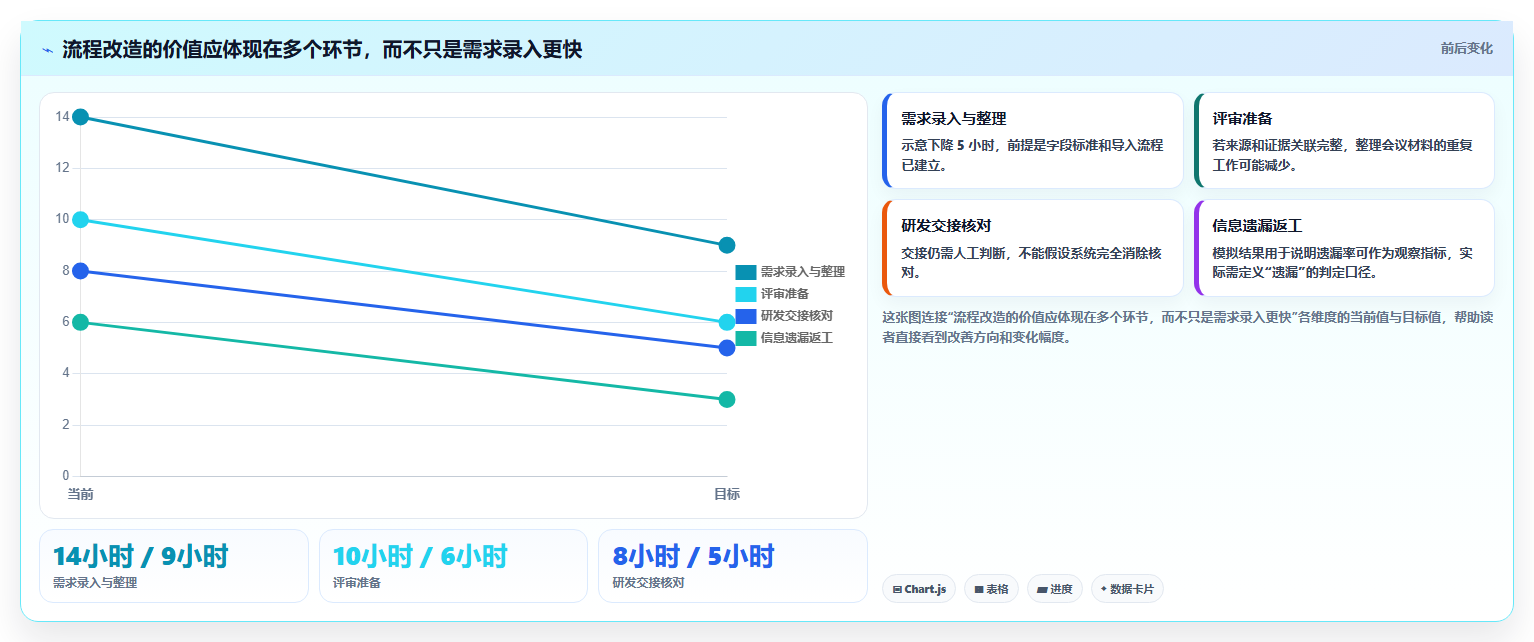The width and height of the screenshot is (1534, 642).
Task: Click the 评审准备 data point at 目标 (6)
Action: click(x=727, y=322)
